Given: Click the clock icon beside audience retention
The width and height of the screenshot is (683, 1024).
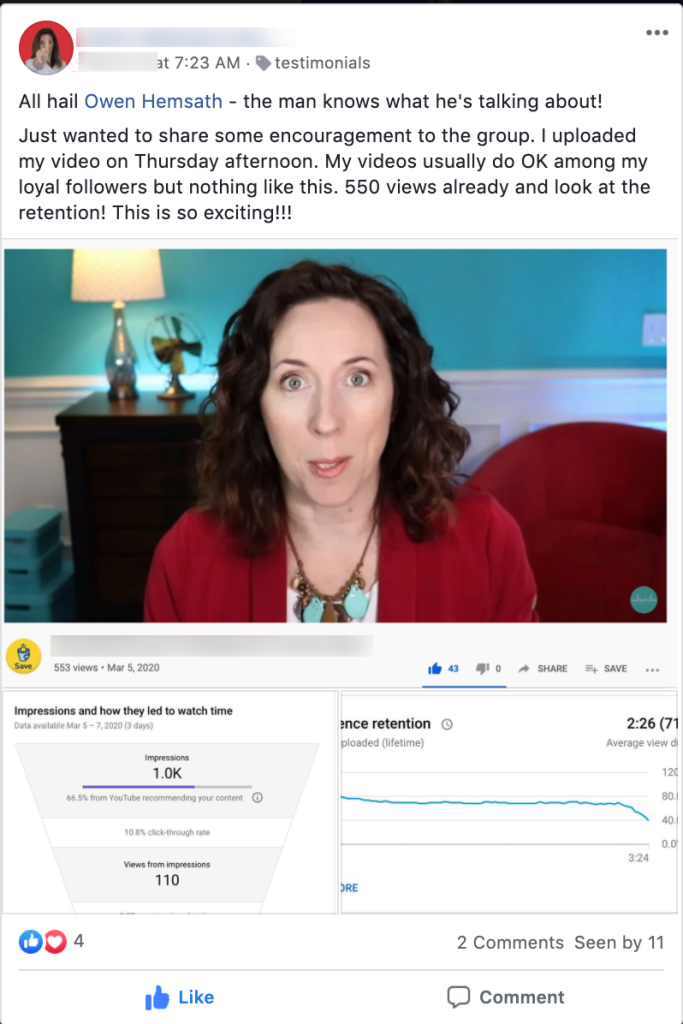Looking at the screenshot, I should coord(447,724).
